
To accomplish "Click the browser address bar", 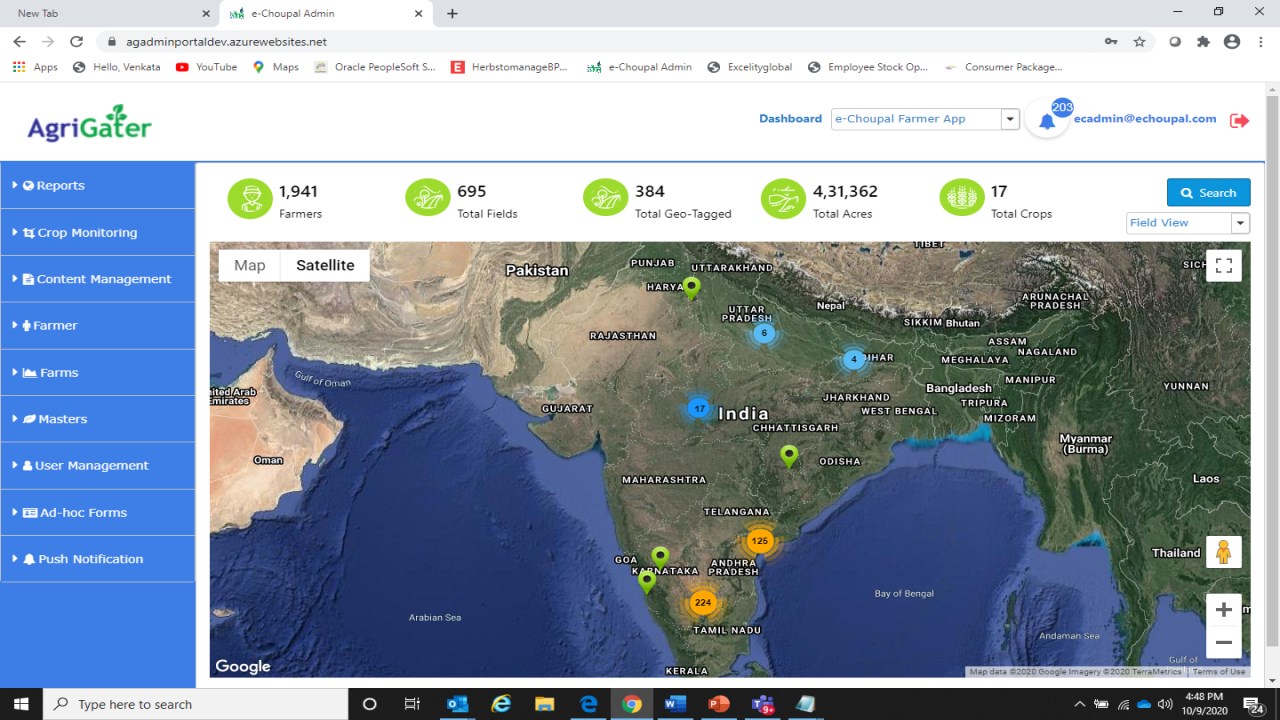I will pyautogui.click(x=600, y=42).
